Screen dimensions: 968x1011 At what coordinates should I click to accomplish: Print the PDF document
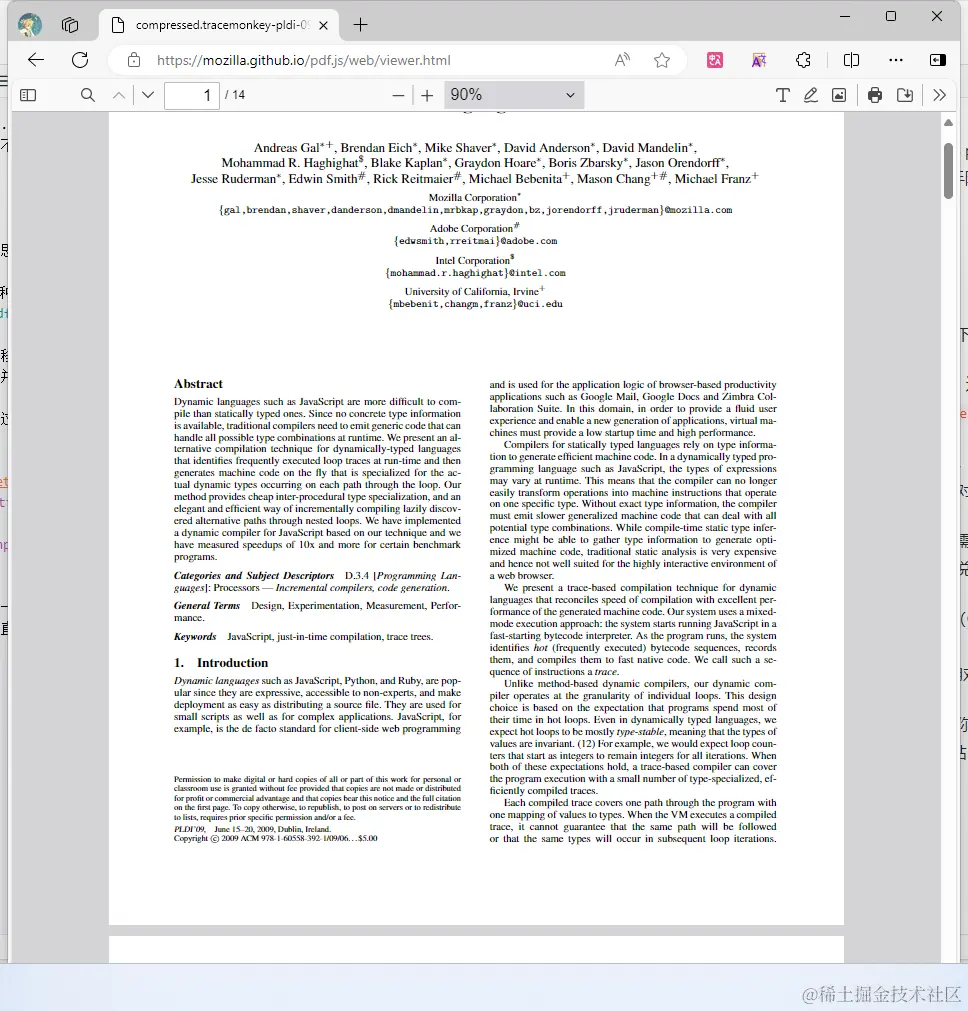[x=874, y=95]
